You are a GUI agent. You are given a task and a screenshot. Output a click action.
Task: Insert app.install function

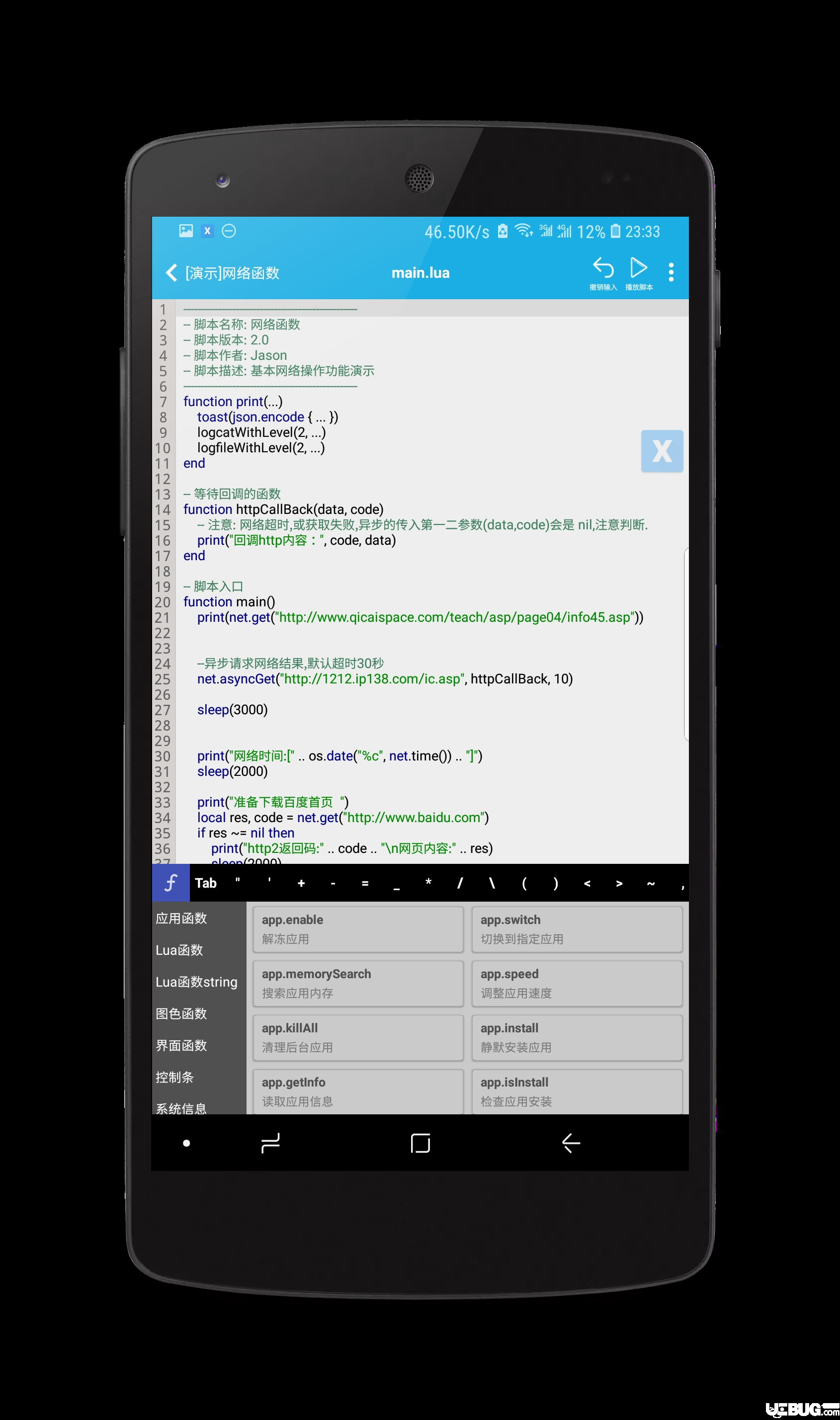577,1037
